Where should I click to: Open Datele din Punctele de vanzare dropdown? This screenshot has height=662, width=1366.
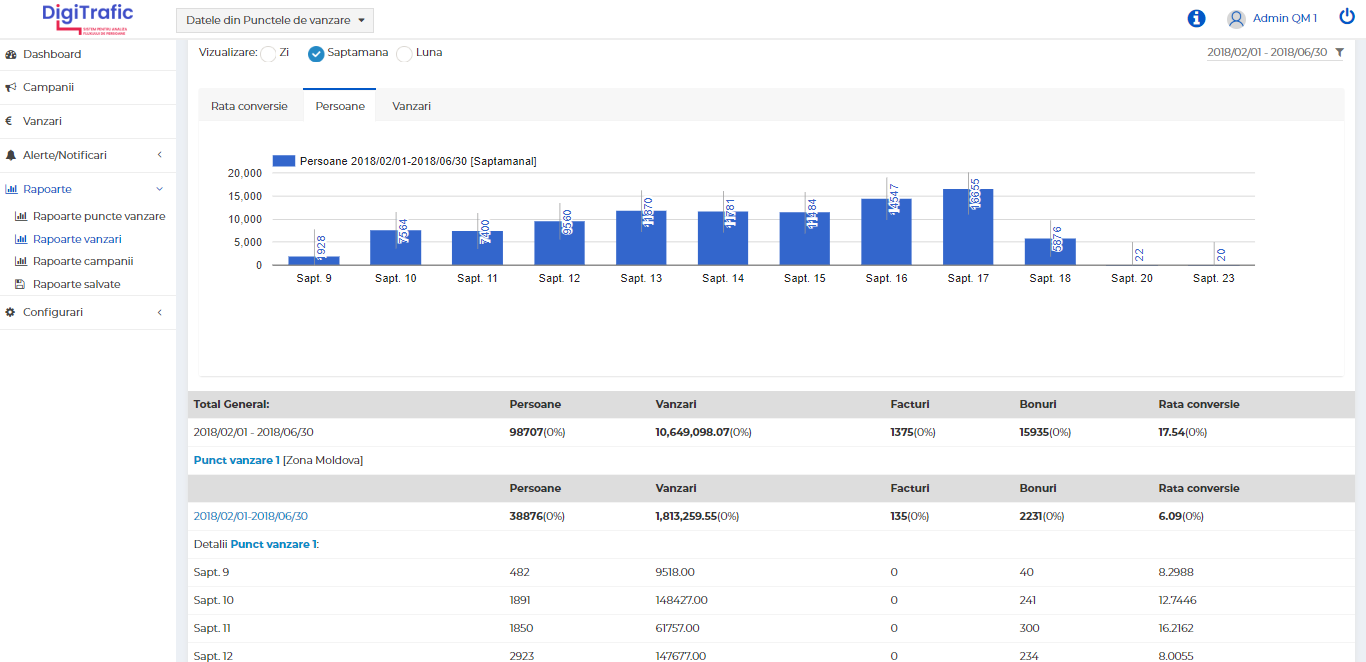point(275,20)
